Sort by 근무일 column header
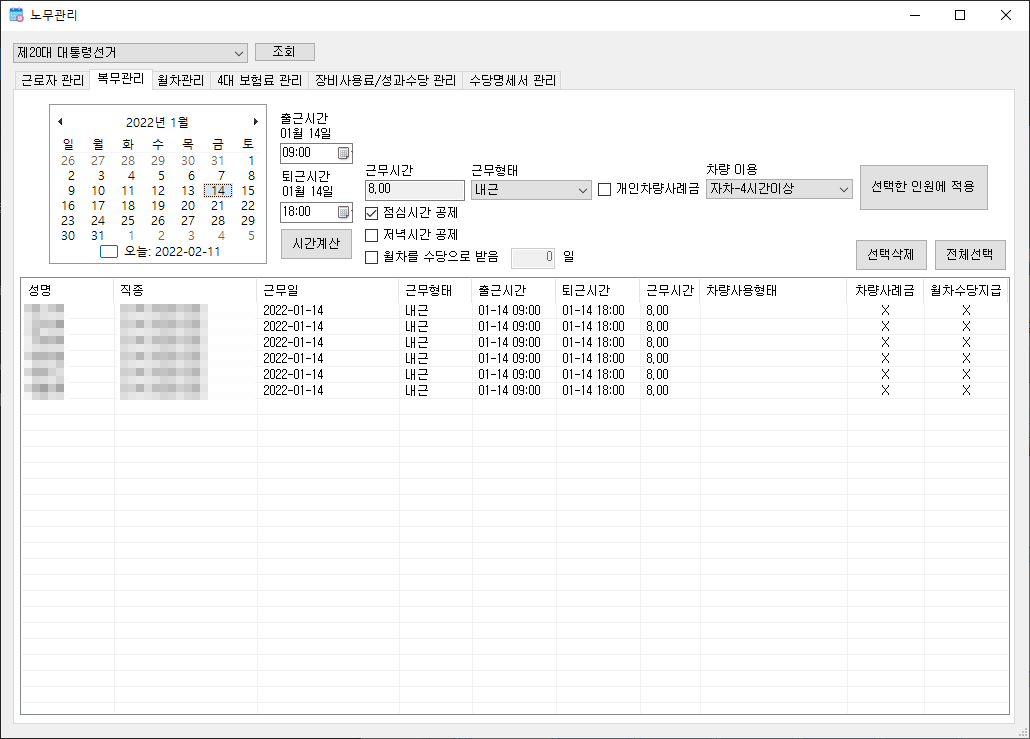The image size is (1030, 739). [x=328, y=290]
